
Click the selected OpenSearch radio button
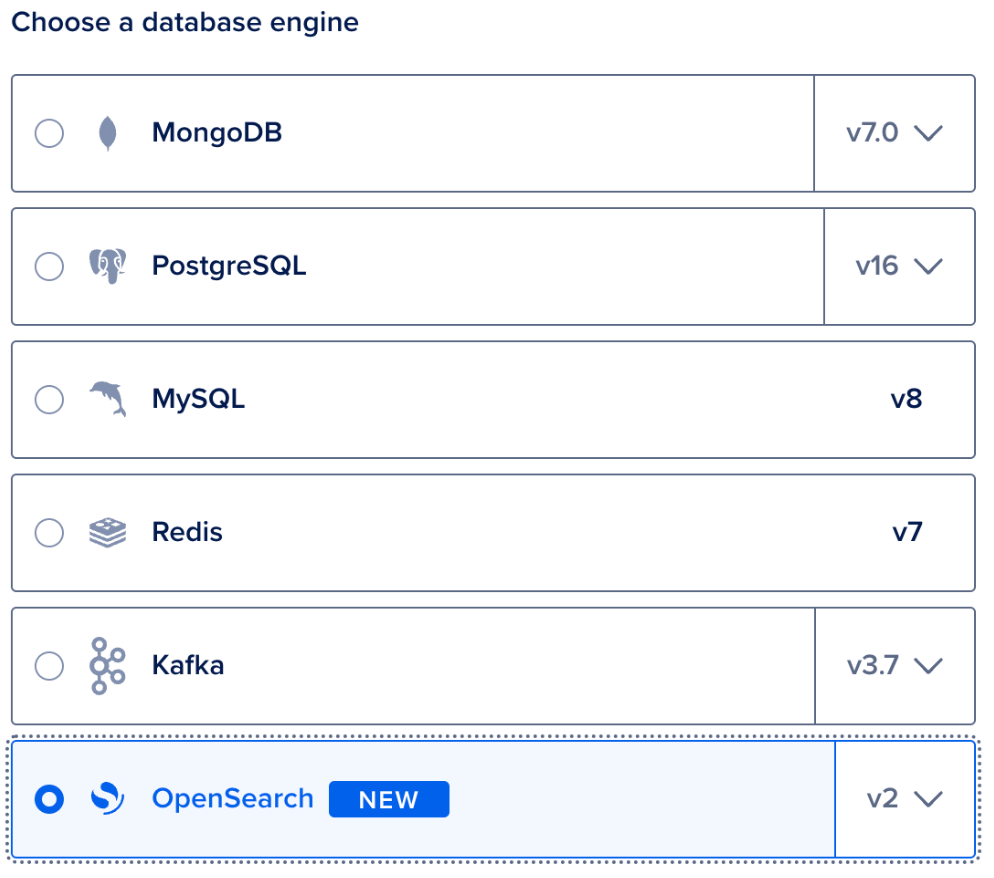coord(49,799)
